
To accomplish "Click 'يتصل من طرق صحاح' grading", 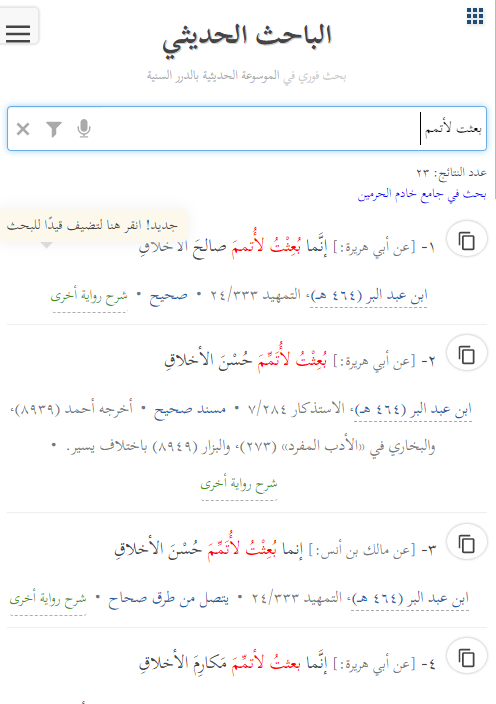I will 168,599.
